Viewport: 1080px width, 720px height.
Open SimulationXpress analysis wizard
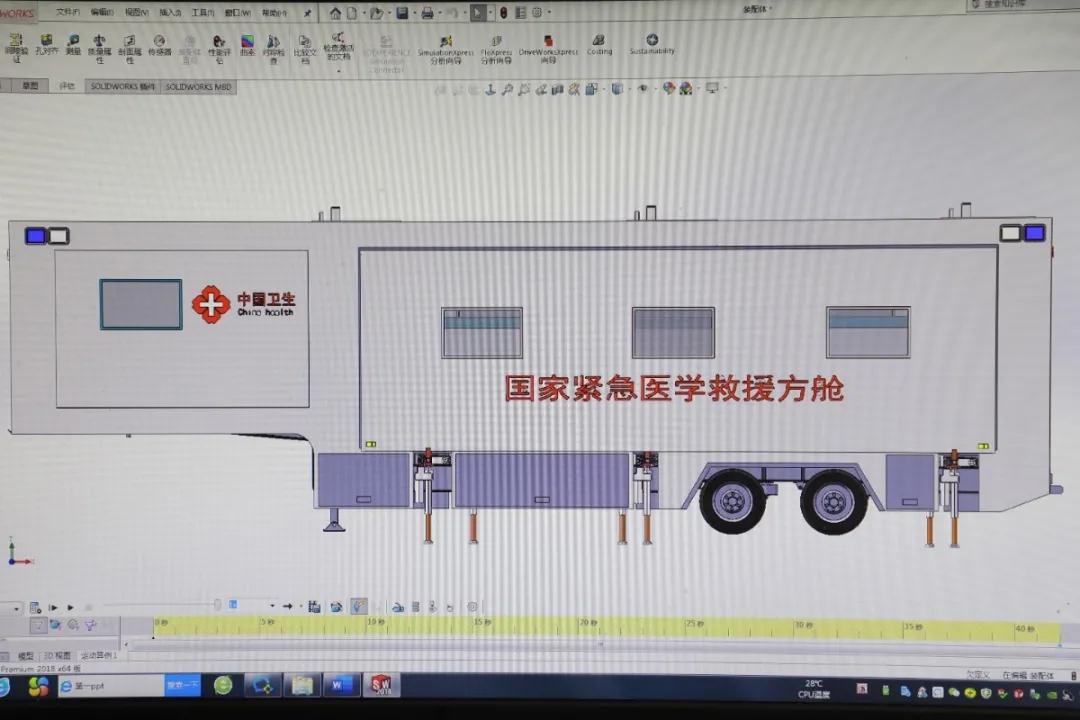pos(445,47)
